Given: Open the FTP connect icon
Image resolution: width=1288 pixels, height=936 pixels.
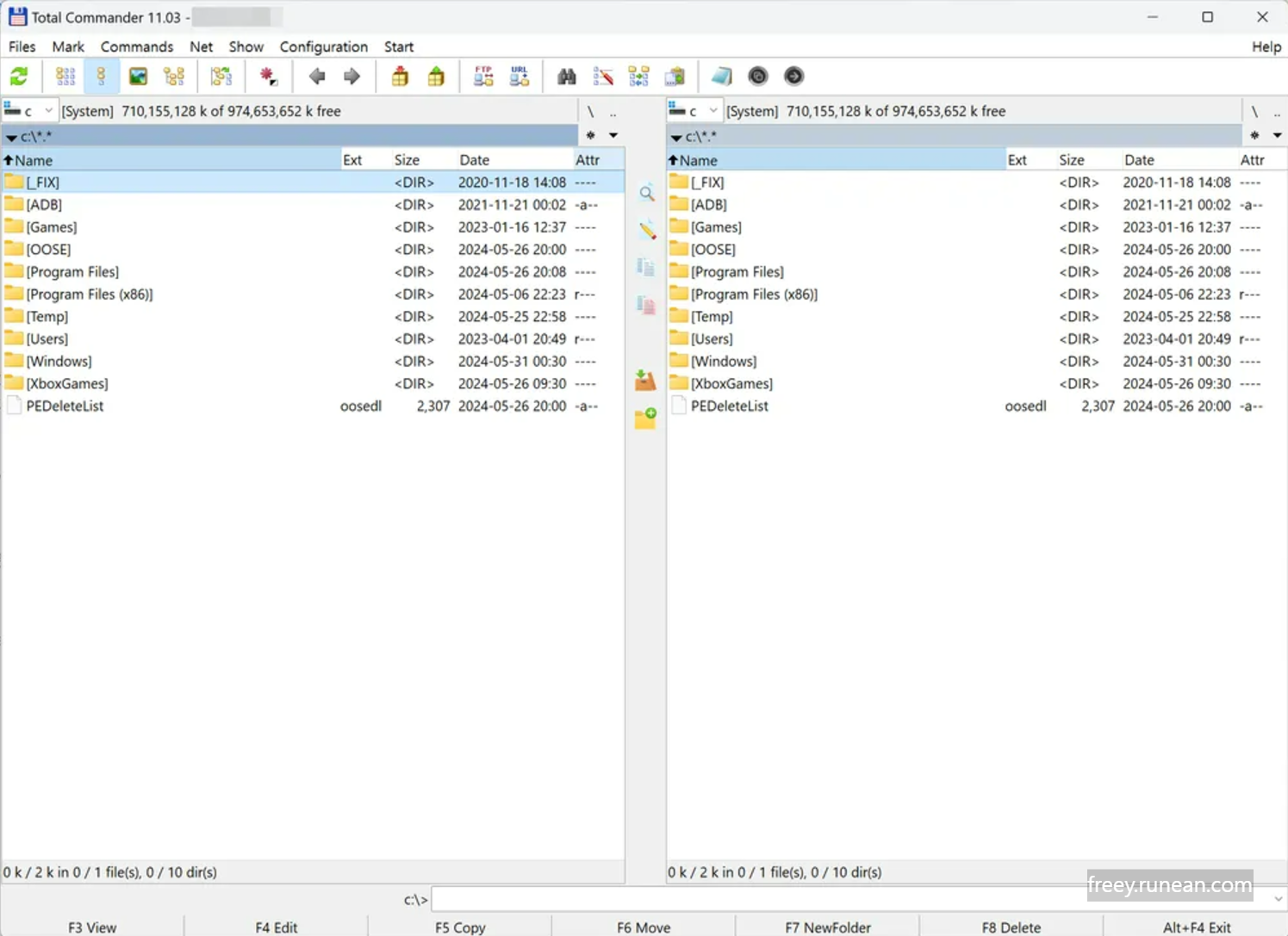Looking at the screenshot, I should tap(483, 77).
